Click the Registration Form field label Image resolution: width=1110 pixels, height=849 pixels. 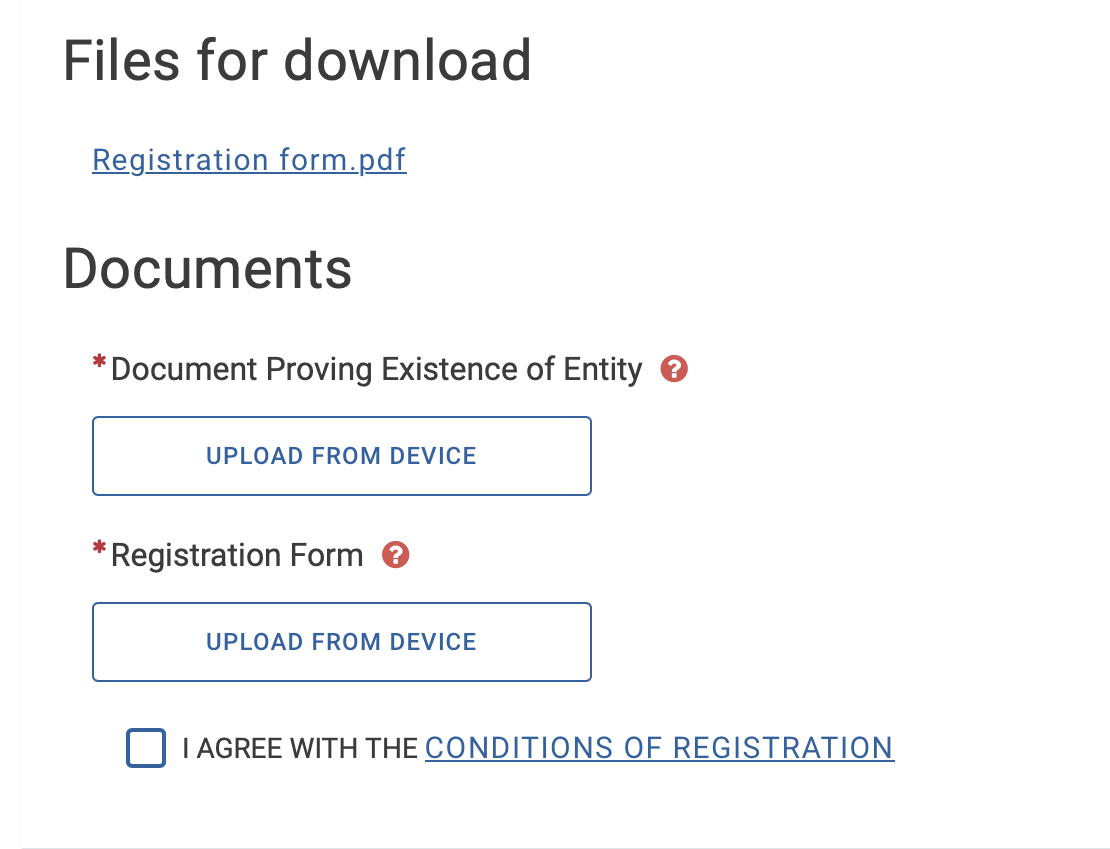(x=237, y=555)
